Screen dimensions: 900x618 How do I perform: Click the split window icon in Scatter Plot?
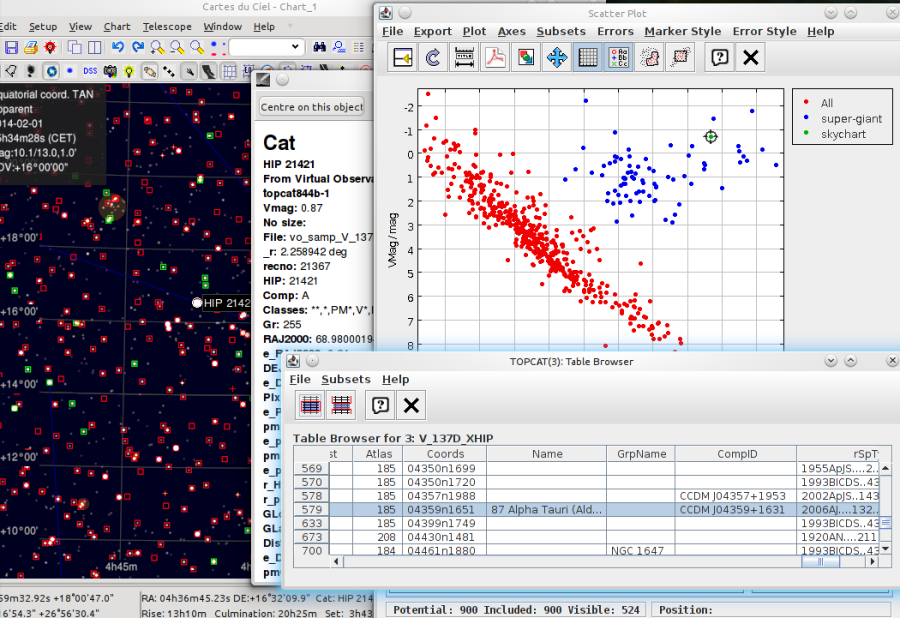(x=402, y=57)
